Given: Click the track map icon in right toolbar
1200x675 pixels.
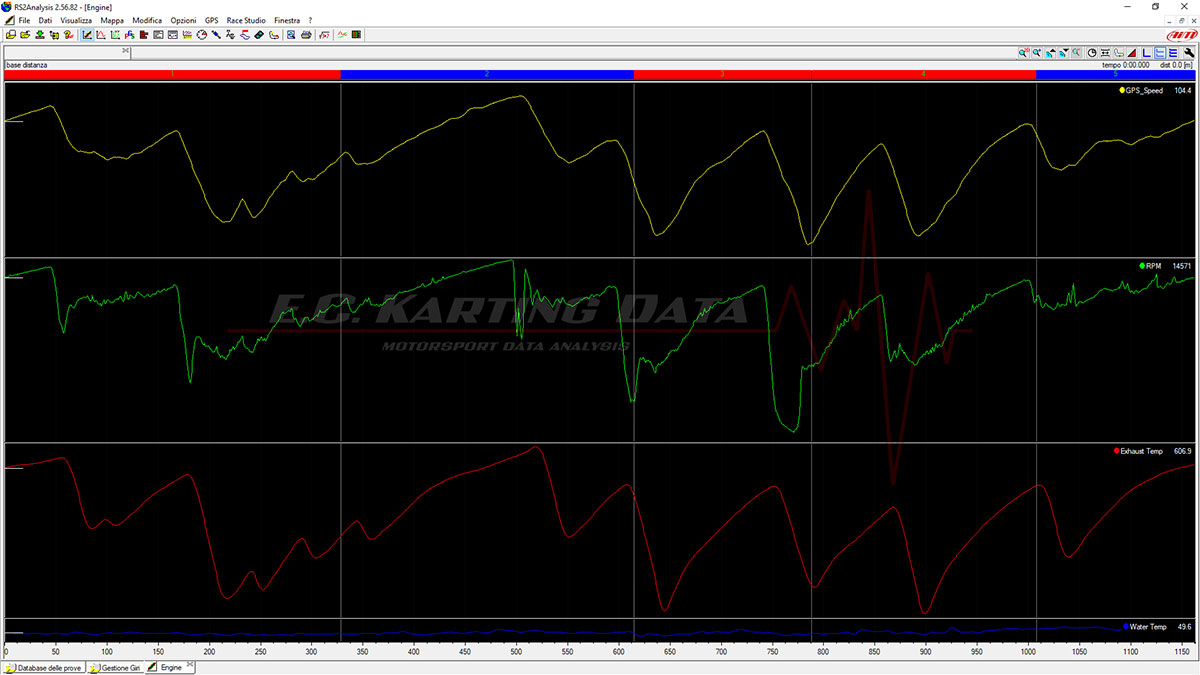Looking at the screenshot, I should click(x=1119, y=53).
